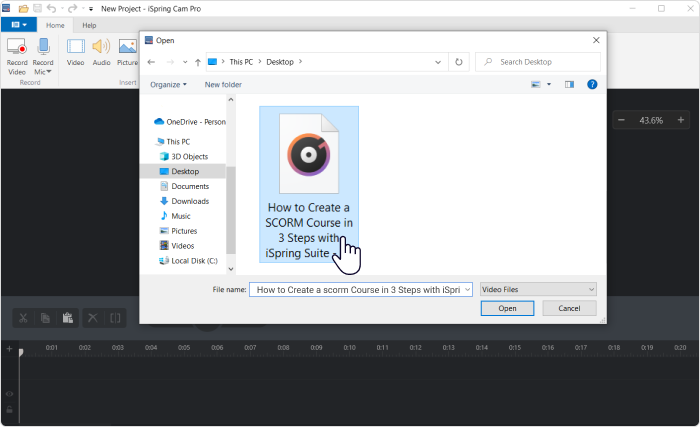Open Pictures folder in the sidebar
The image size is (700, 427).
179,231
